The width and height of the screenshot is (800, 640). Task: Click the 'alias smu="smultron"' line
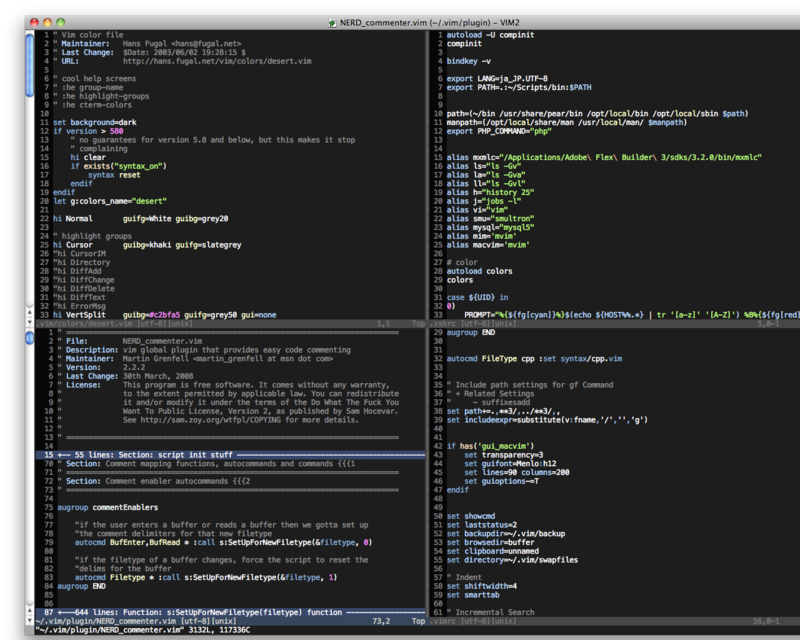[490, 218]
